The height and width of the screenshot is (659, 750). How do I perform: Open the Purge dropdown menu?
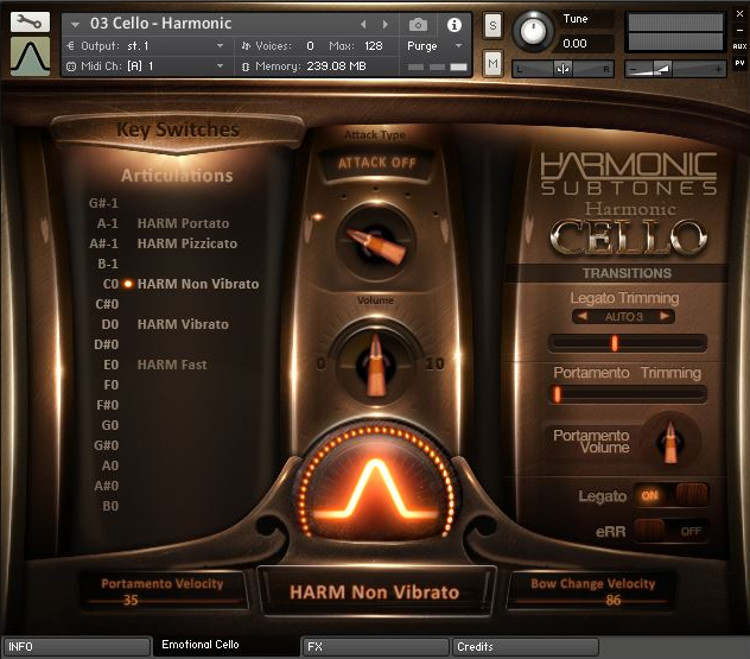point(434,46)
